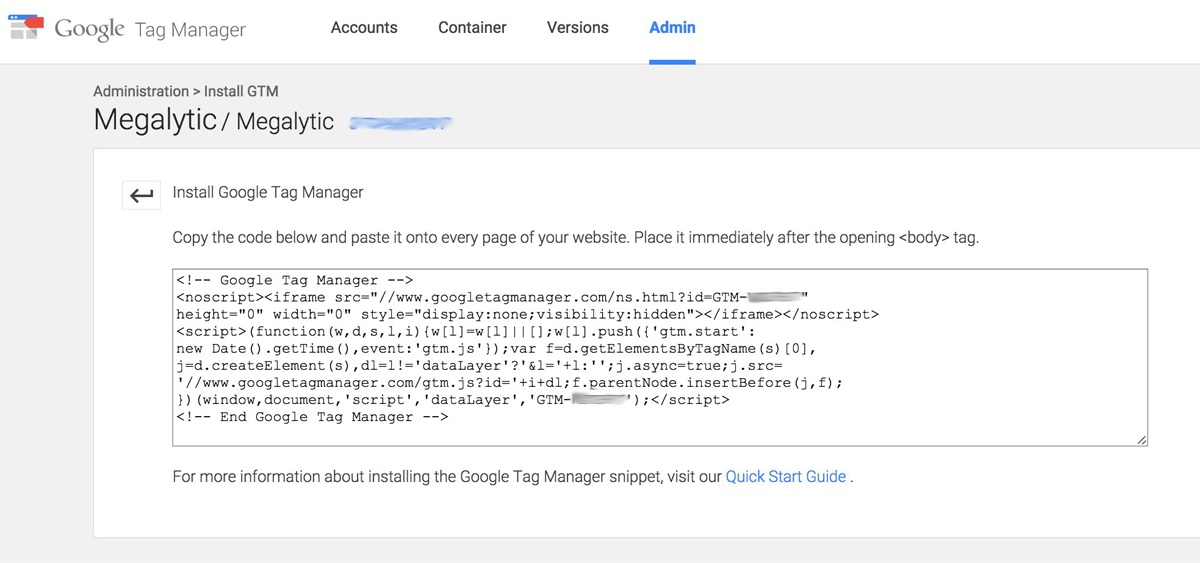Click the textarea resize handle corner
The height and width of the screenshot is (563, 1200).
coord(1141,439)
